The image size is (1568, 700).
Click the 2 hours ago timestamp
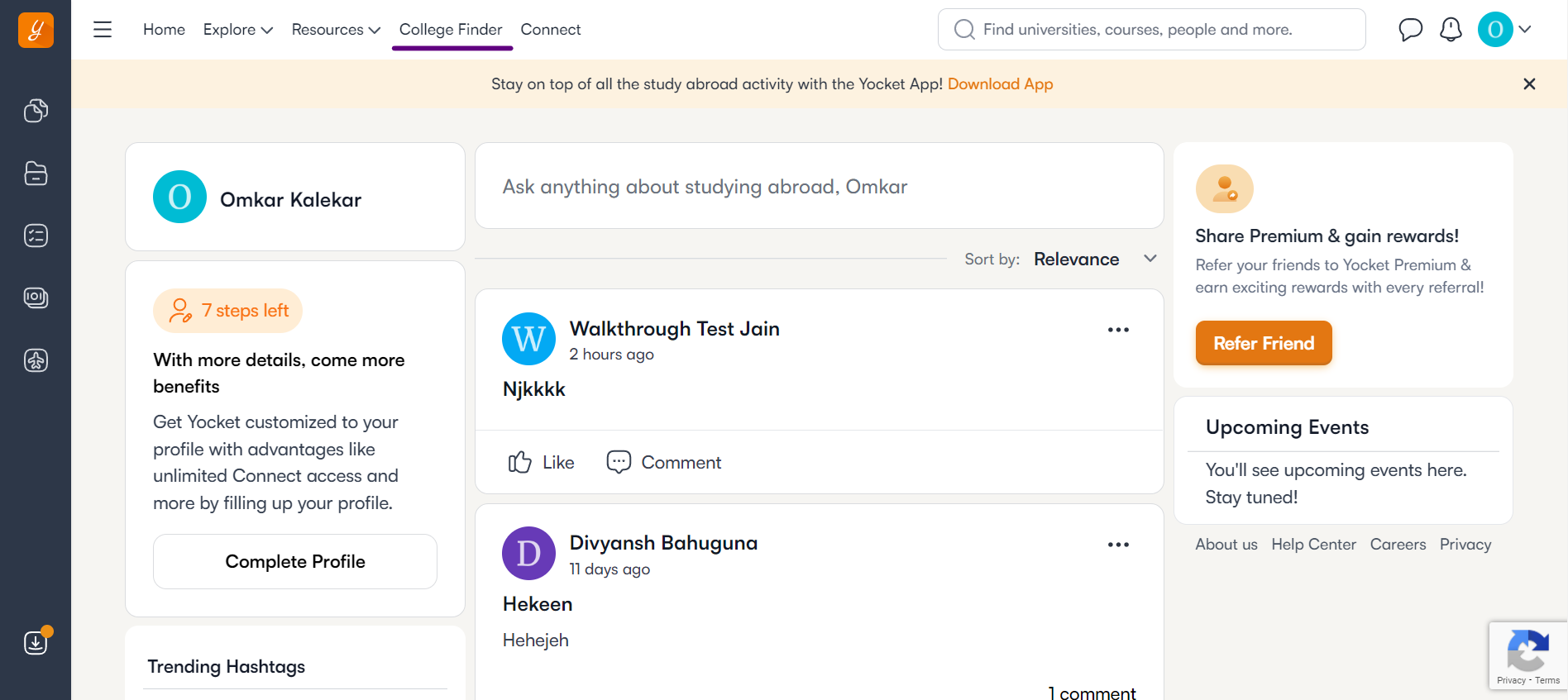[612, 355]
